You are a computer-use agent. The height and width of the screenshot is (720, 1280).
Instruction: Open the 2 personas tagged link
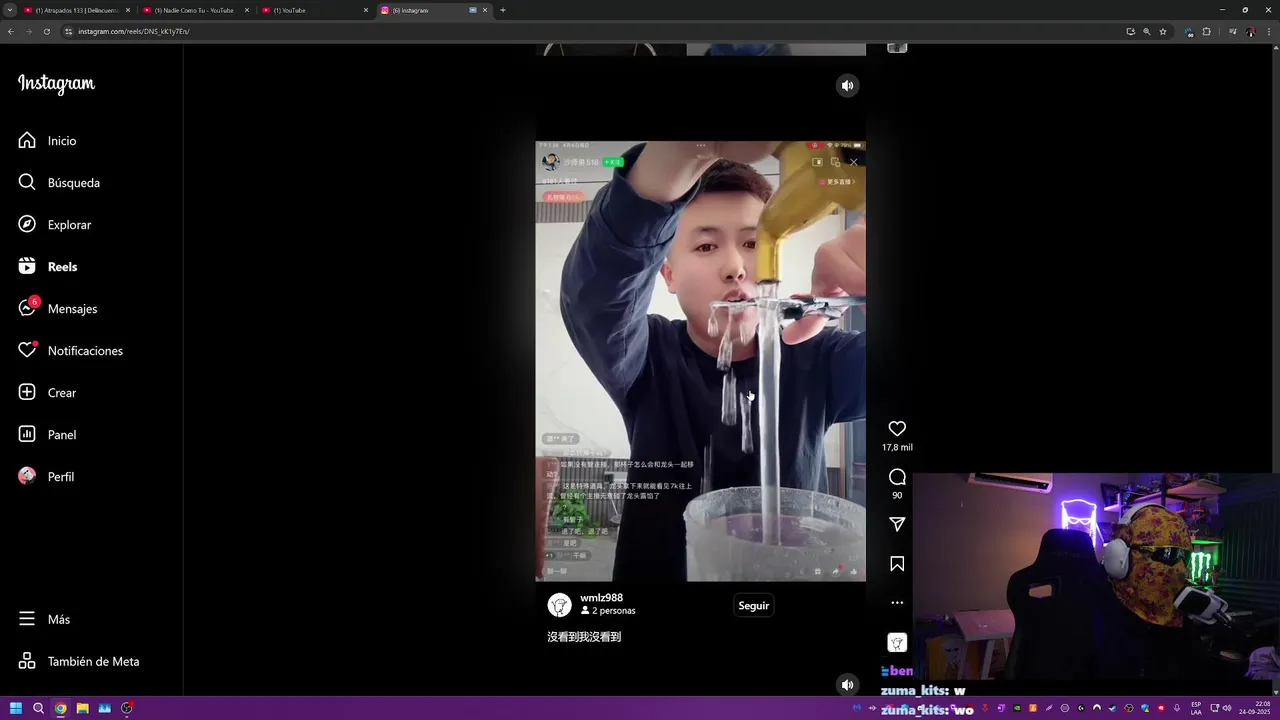608,611
